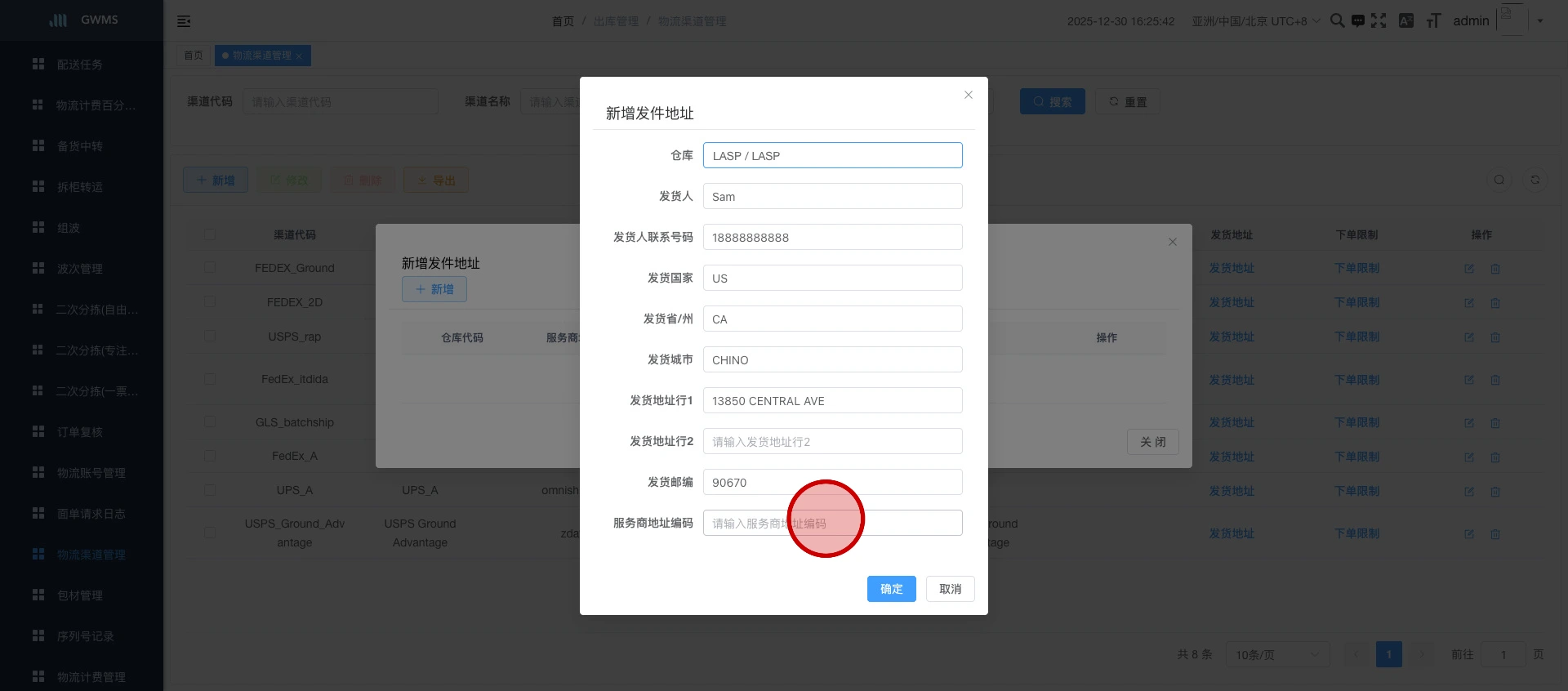Open the font size setting icon
The image size is (1568, 691).
pyautogui.click(x=1433, y=20)
